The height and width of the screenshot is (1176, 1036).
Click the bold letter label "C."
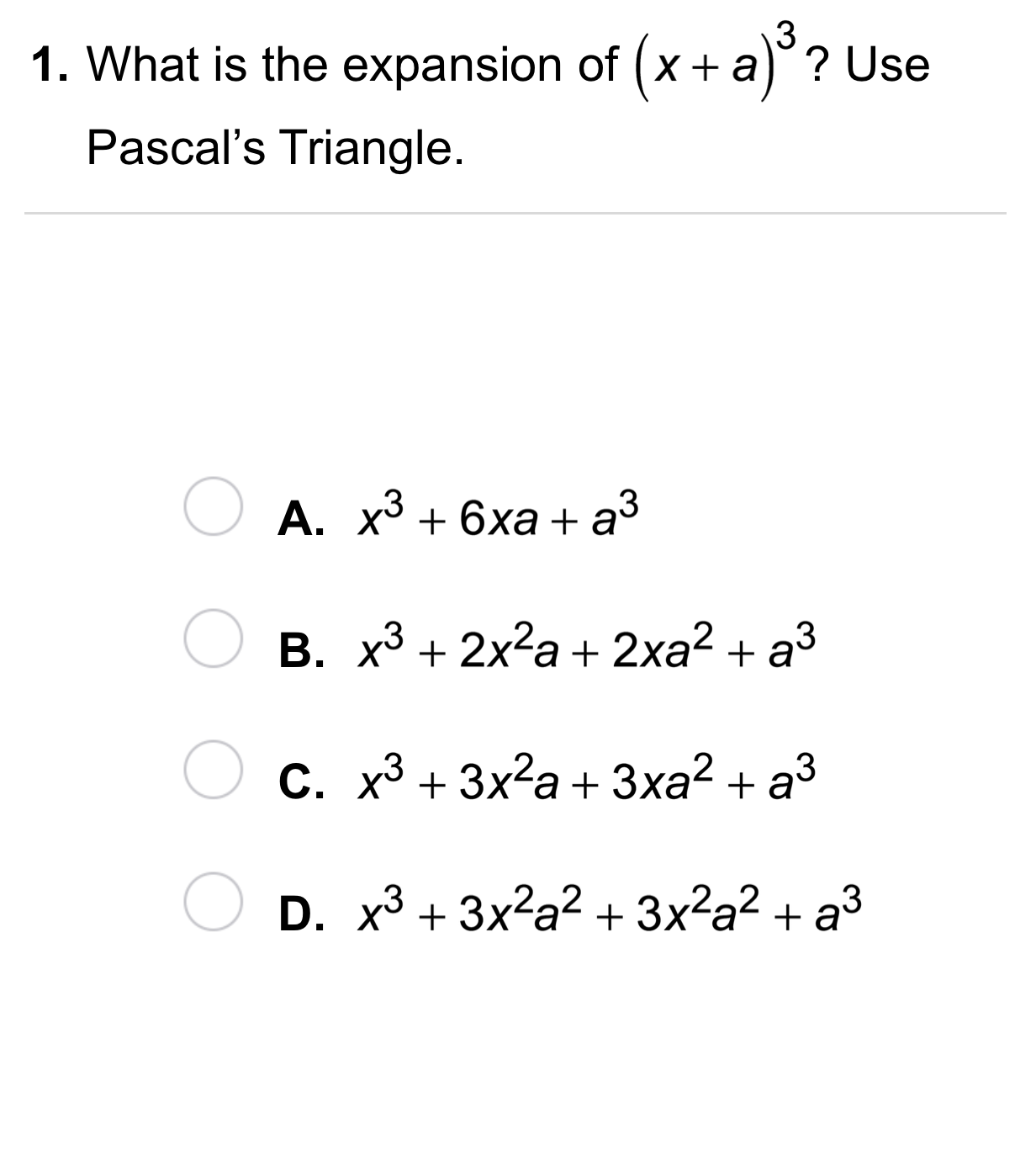pos(301,781)
